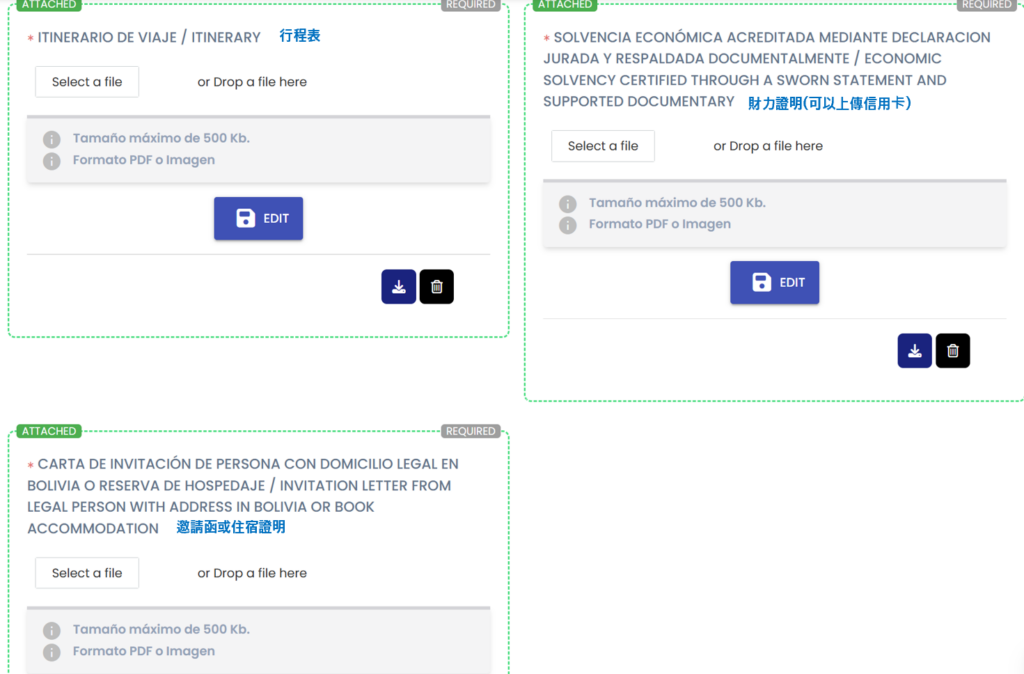Download the economic solvency attachment

914,351
